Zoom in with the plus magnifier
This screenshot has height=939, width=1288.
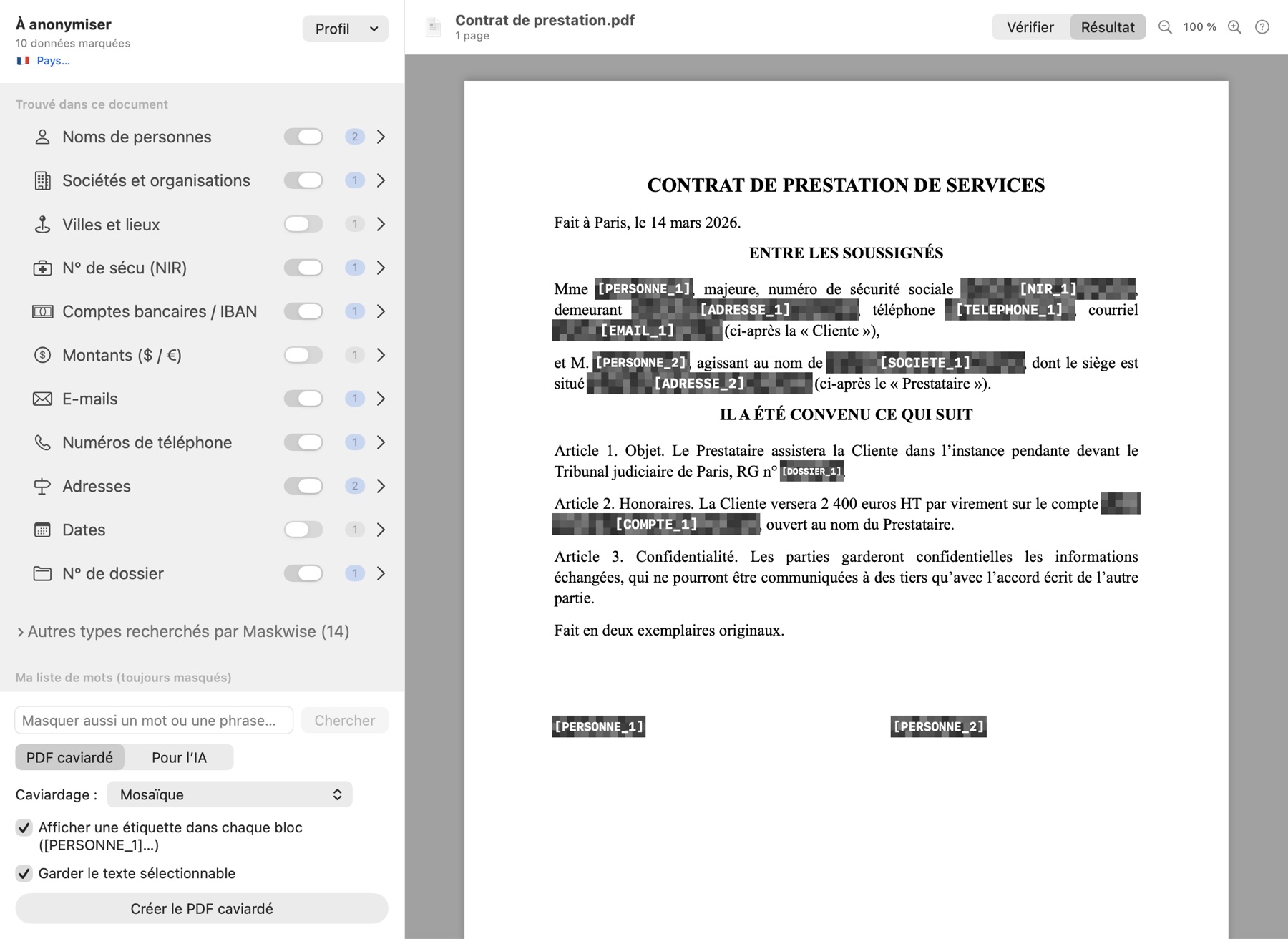1234,27
